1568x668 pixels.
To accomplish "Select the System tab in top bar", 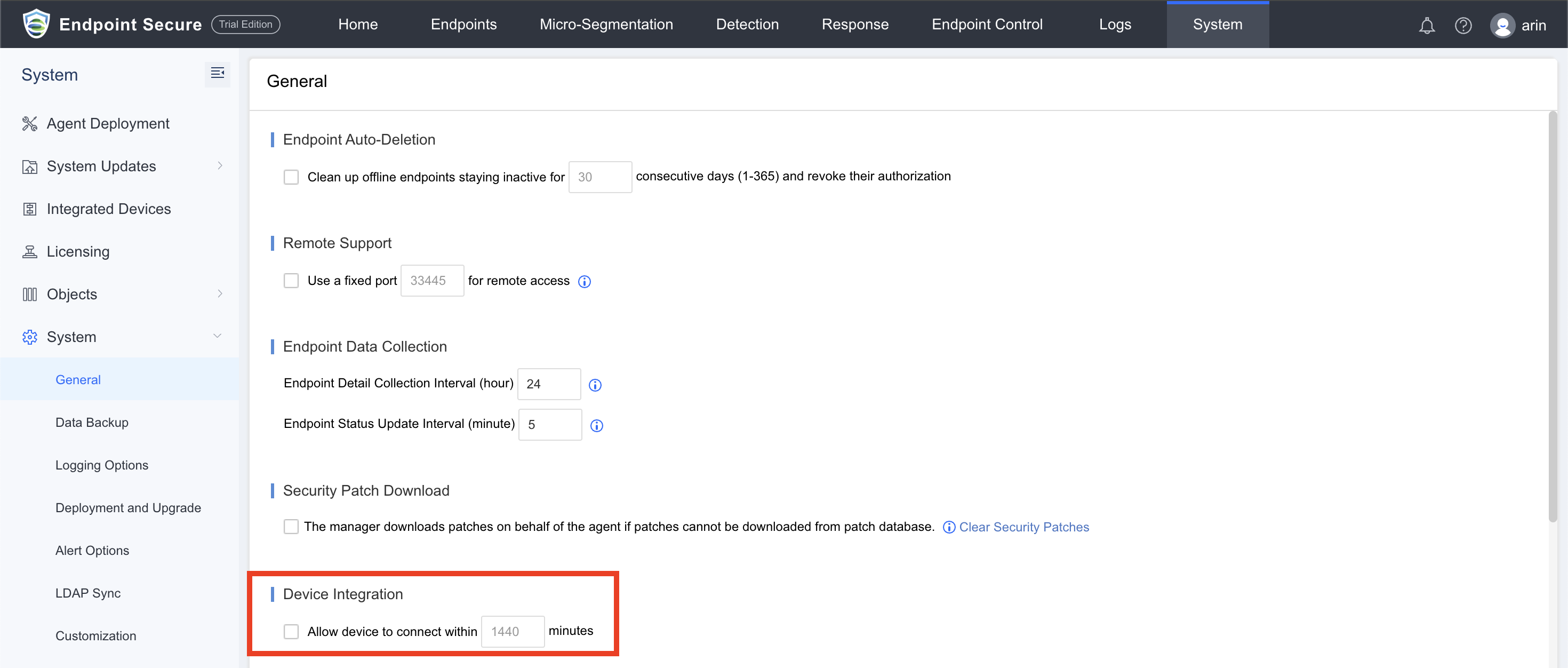I will [x=1218, y=25].
